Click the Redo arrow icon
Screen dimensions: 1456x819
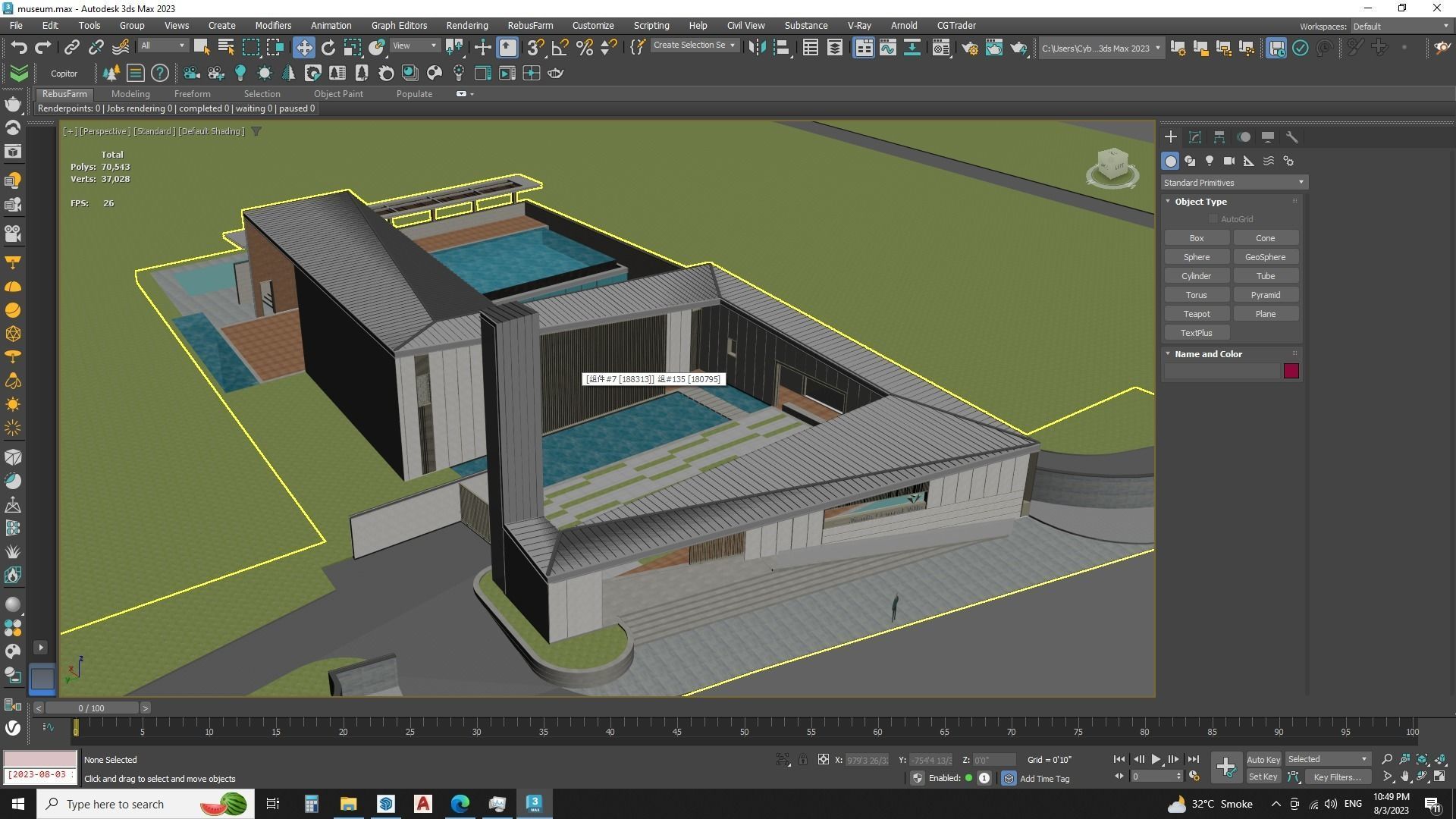coord(43,48)
